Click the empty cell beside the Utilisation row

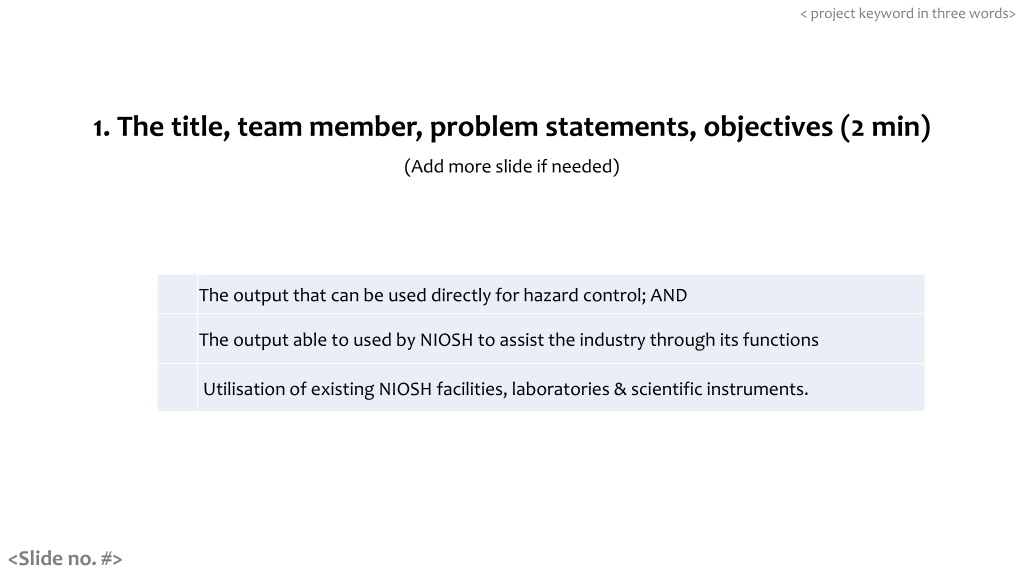[x=177, y=388]
